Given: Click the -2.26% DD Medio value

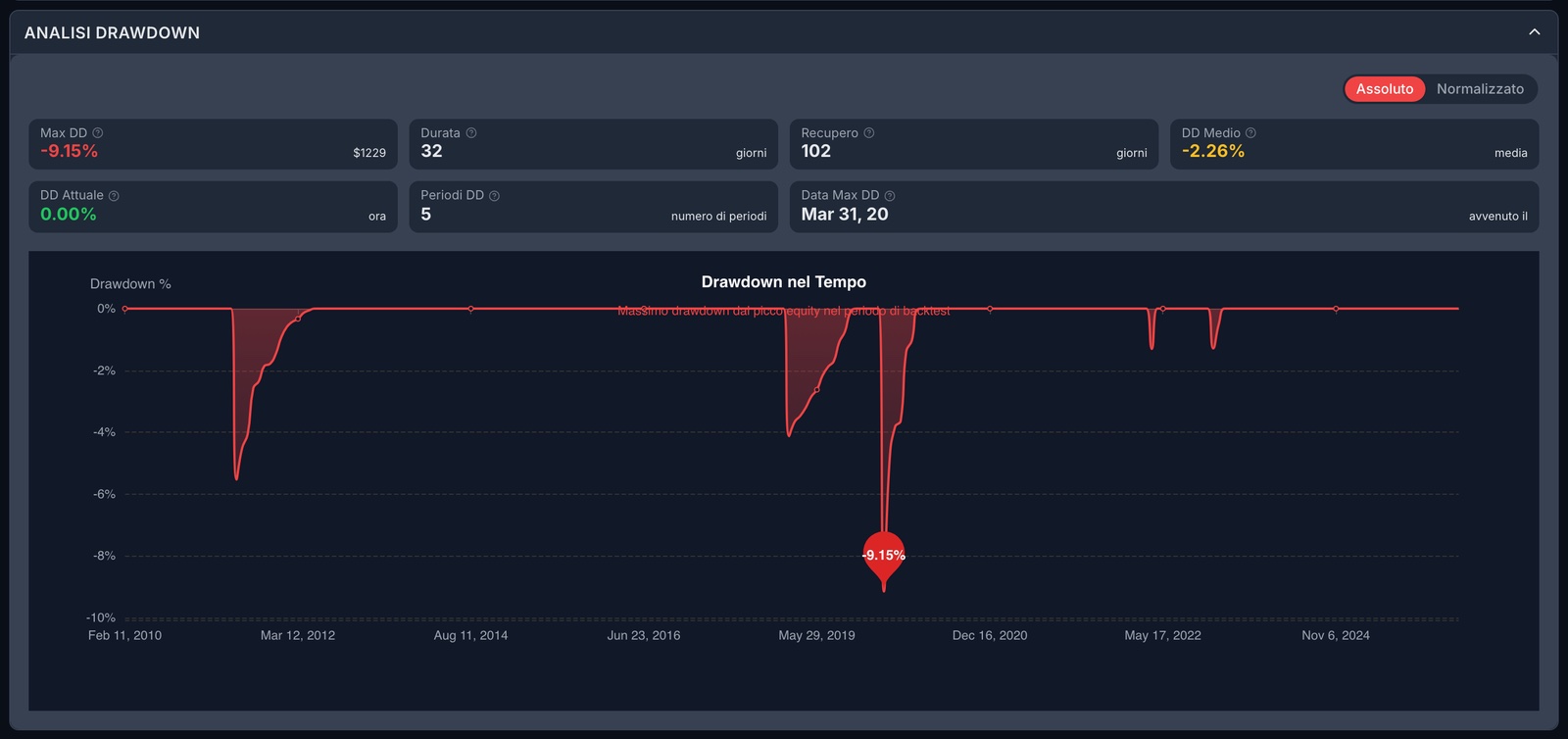Looking at the screenshot, I should click(x=1213, y=151).
